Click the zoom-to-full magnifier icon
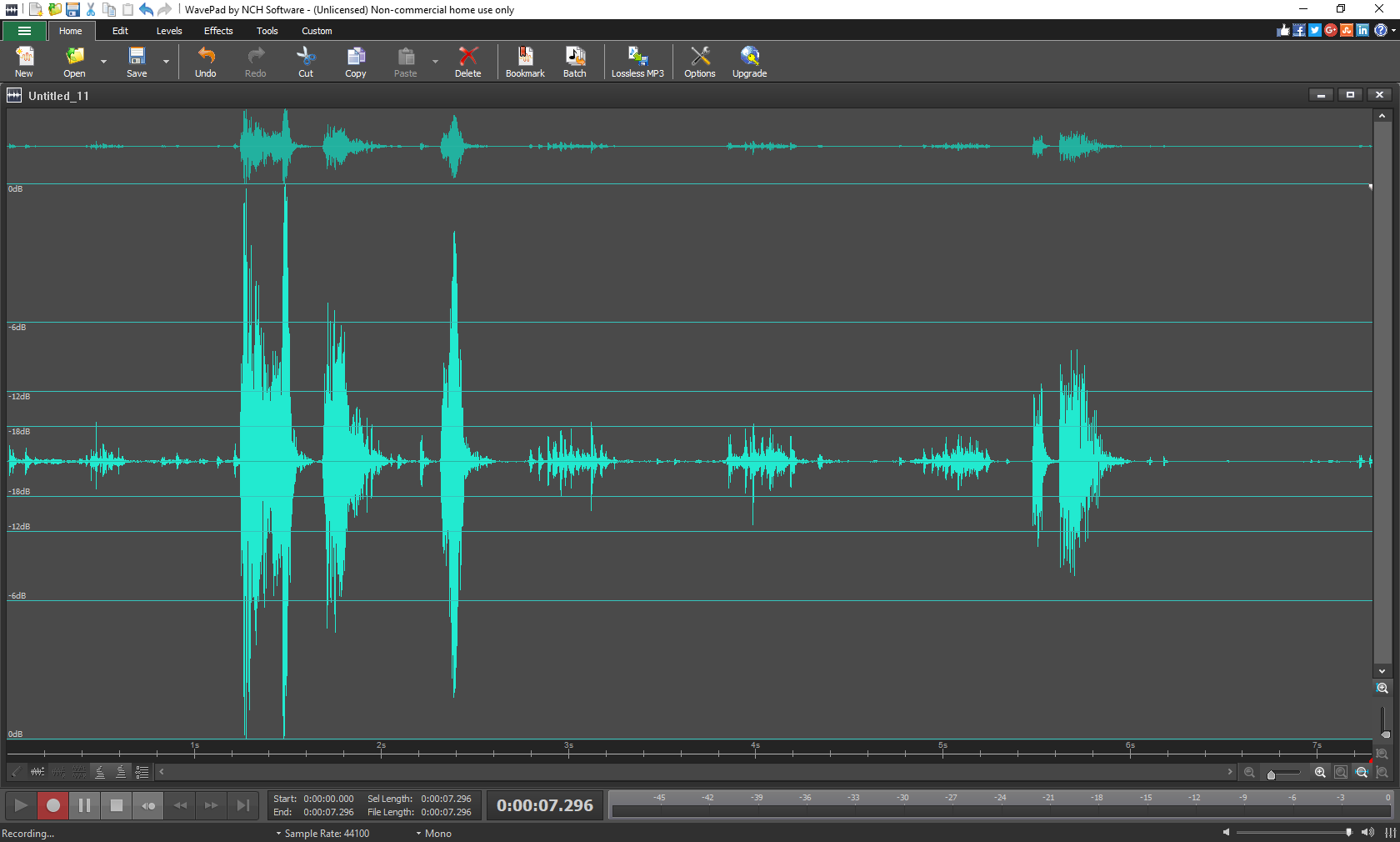Image resolution: width=1400 pixels, height=842 pixels. pyautogui.click(x=1341, y=773)
